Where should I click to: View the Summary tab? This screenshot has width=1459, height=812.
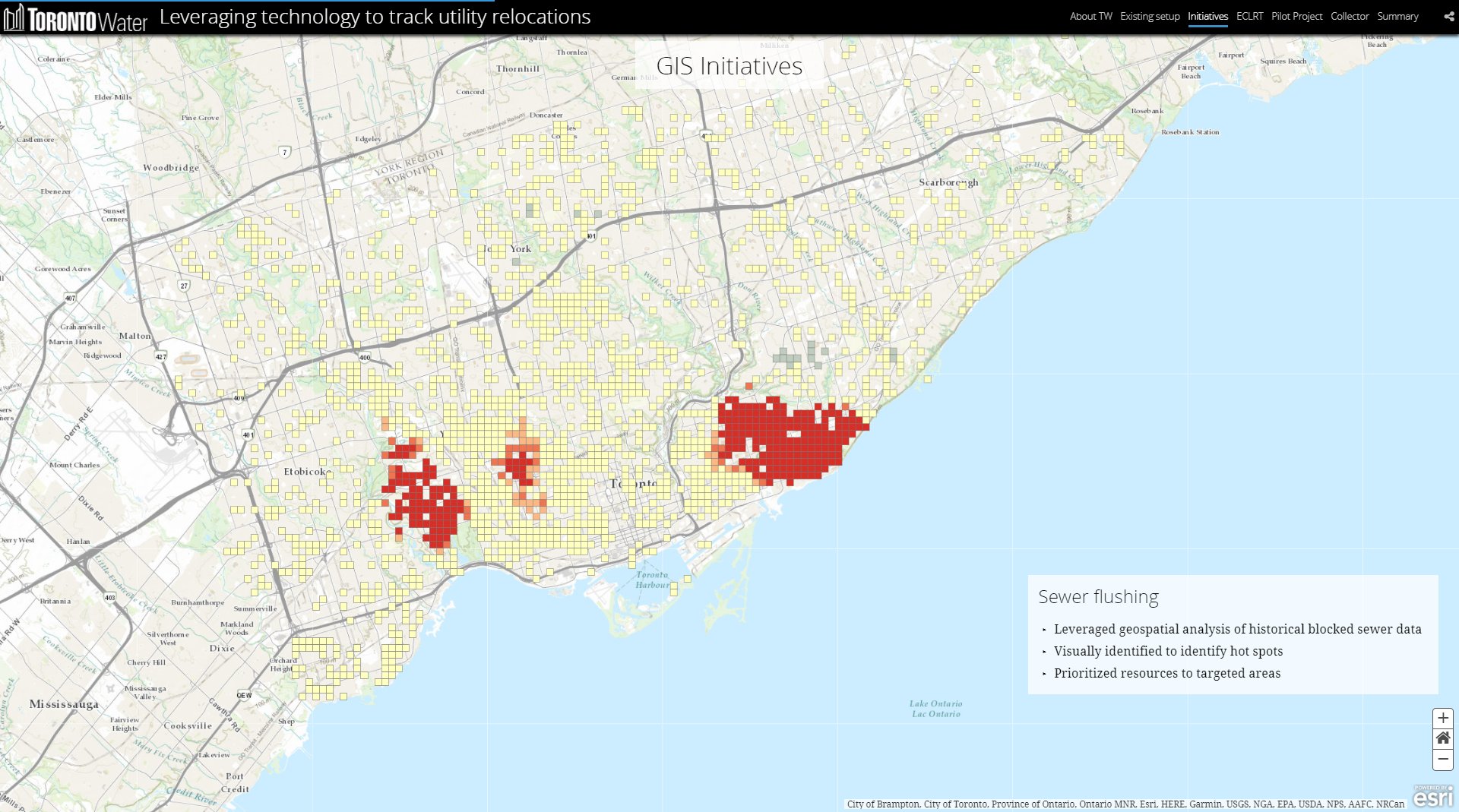coord(1397,17)
